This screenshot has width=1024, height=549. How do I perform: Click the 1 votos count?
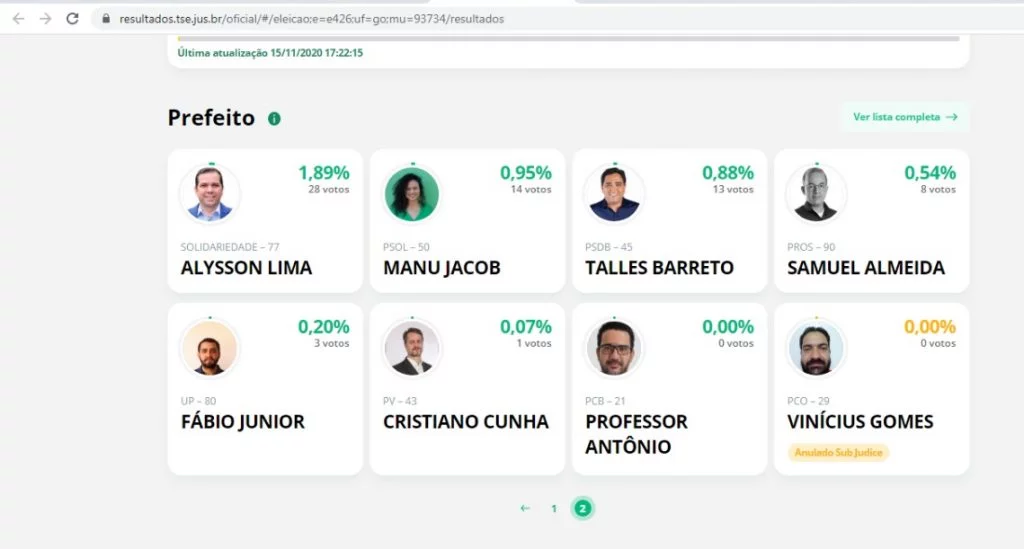click(x=534, y=343)
